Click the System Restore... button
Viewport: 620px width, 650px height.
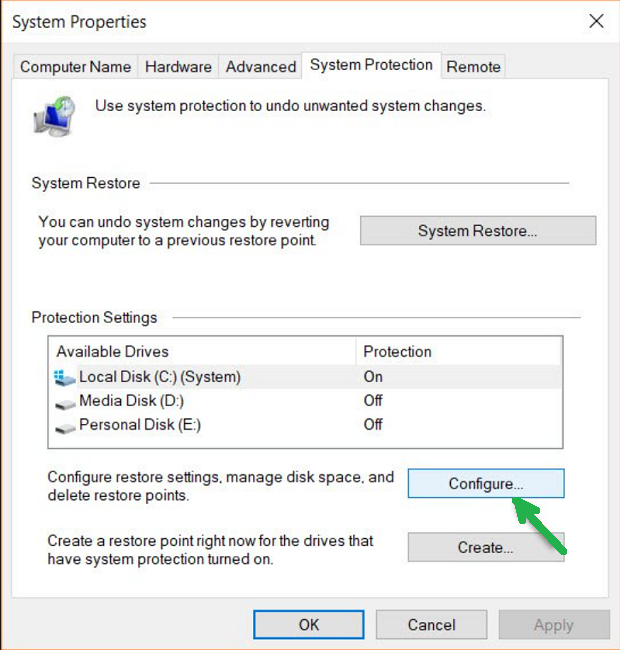click(x=477, y=231)
